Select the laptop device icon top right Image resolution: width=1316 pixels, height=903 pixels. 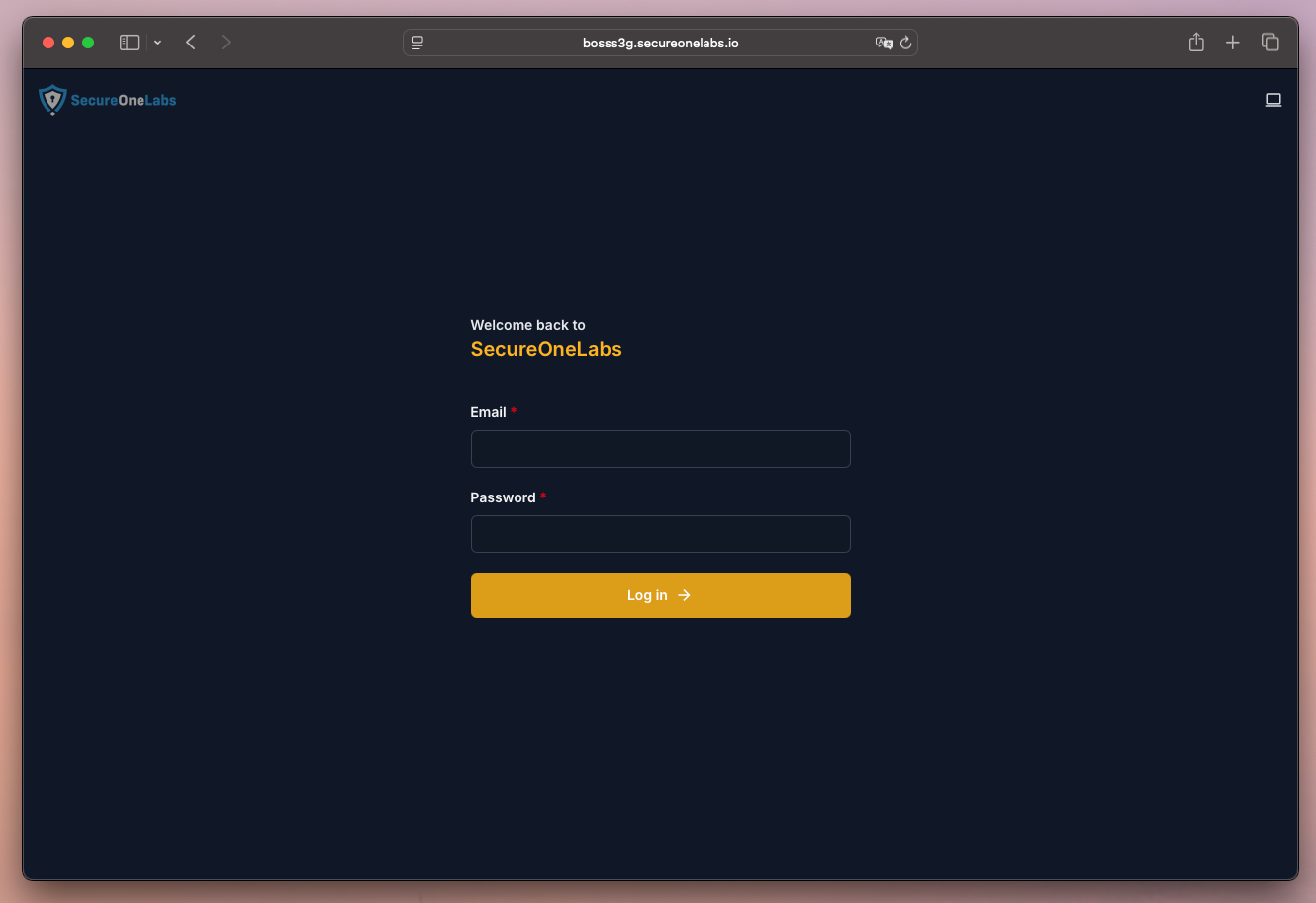[x=1273, y=100]
